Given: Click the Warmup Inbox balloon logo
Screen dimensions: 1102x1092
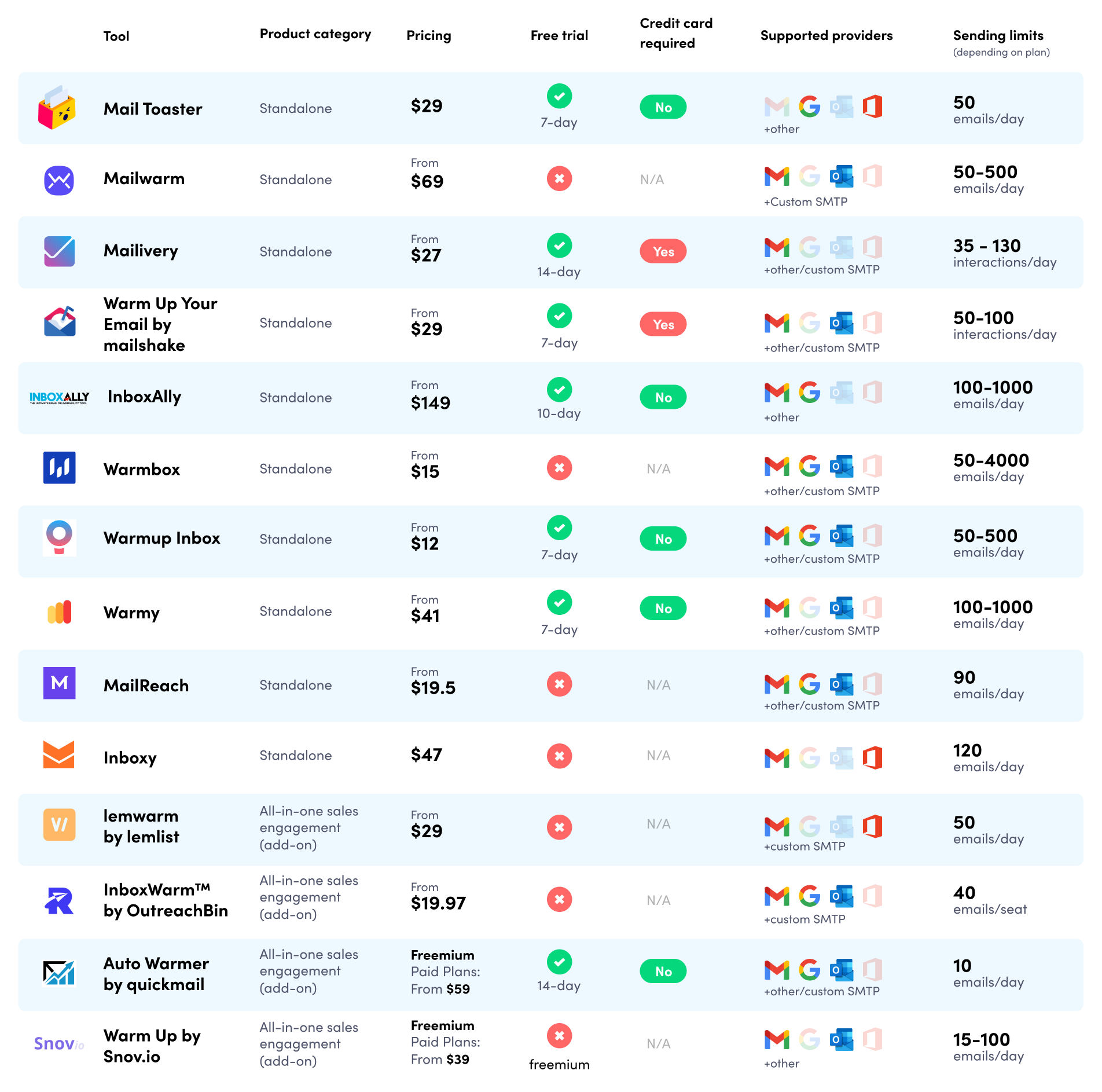Looking at the screenshot, I should [59, 537].
